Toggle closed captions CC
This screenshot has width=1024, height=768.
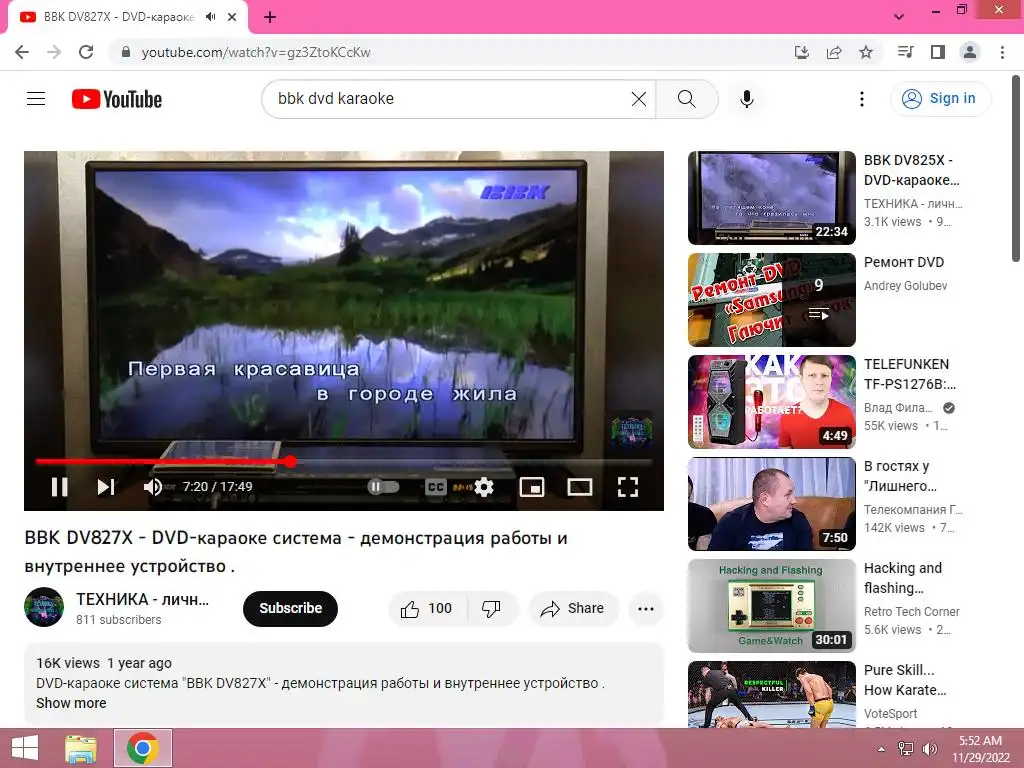[x=436, y=487]
